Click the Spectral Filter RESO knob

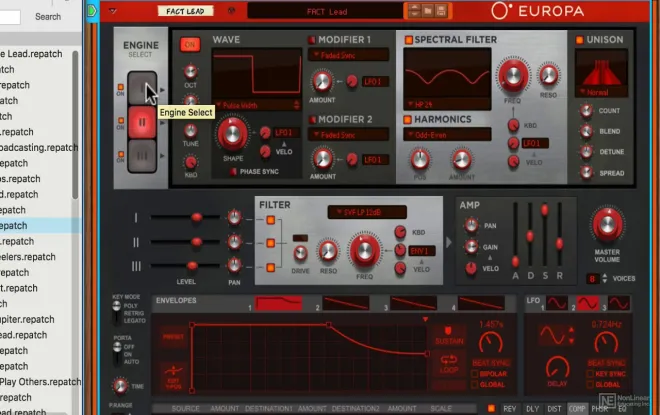click(548, 75)
